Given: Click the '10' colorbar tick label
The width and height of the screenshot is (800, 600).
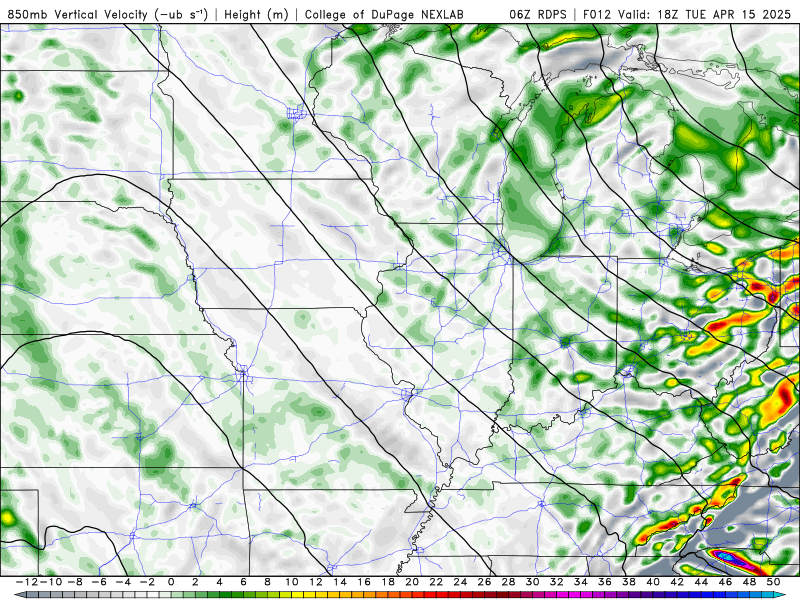Looking at the screenshot, I should pos(291,582).
